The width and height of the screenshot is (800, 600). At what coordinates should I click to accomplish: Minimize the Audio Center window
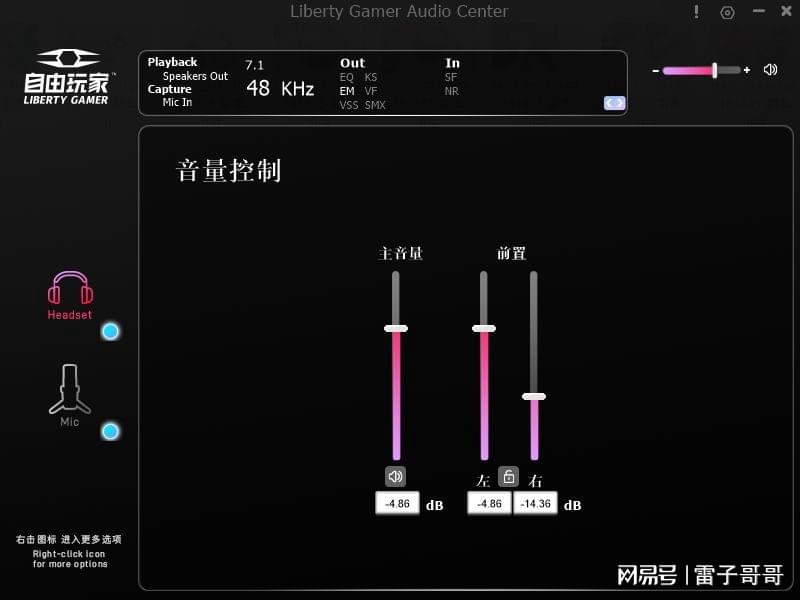point(759,11)
